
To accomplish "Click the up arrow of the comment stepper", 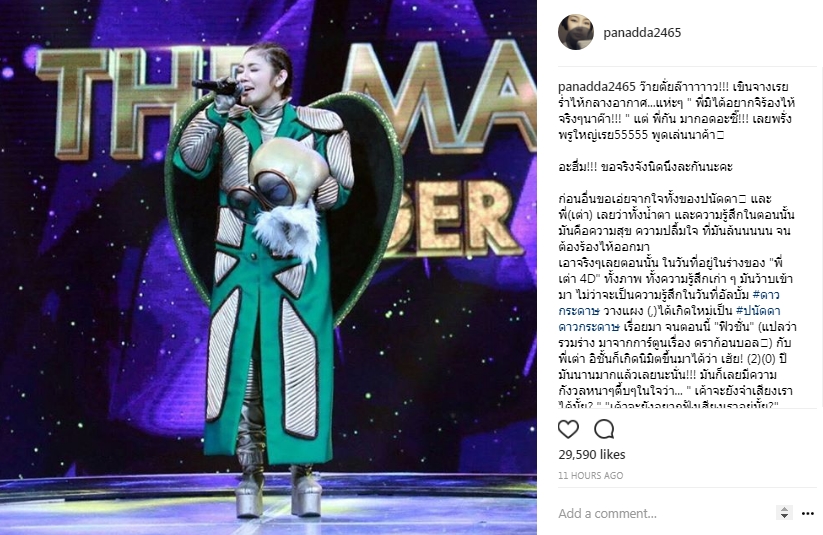I will (x=784, y=509).
